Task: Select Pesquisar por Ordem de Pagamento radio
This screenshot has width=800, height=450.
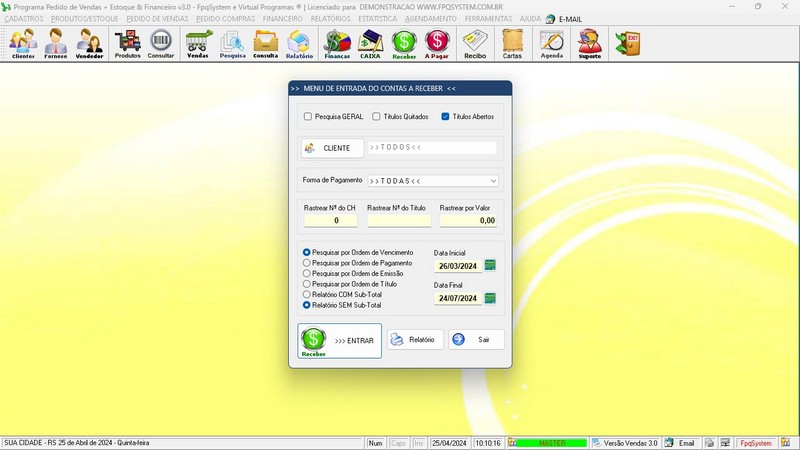Action: coord(307,263)
